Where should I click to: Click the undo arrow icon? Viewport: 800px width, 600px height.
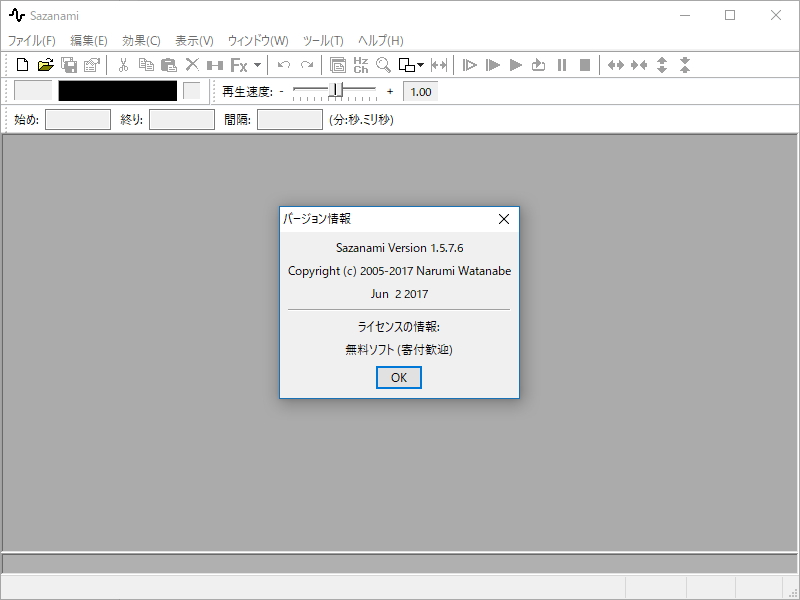[x=284, y=65]
